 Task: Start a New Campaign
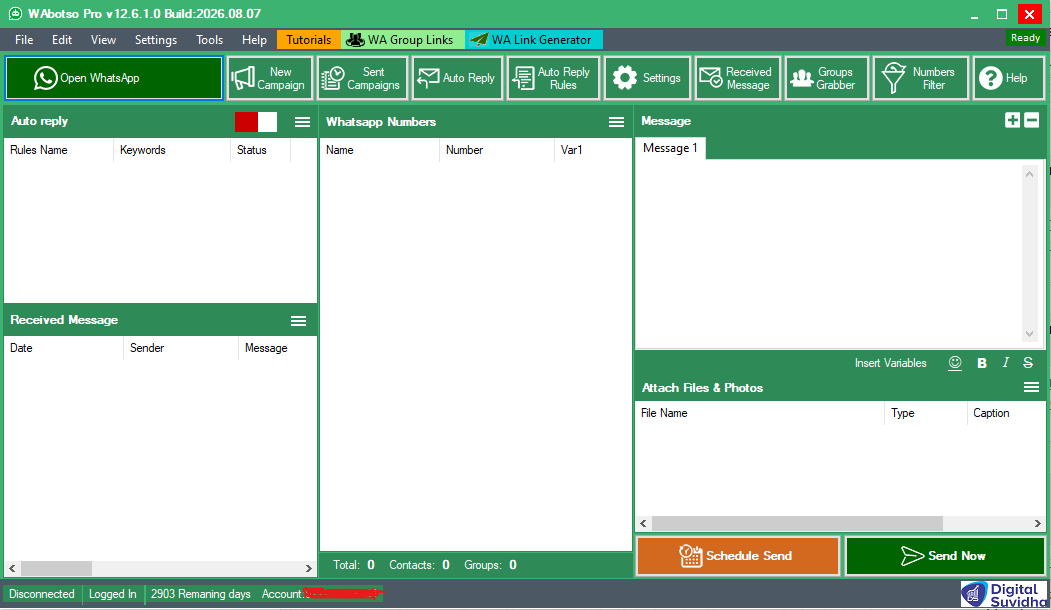270,78
